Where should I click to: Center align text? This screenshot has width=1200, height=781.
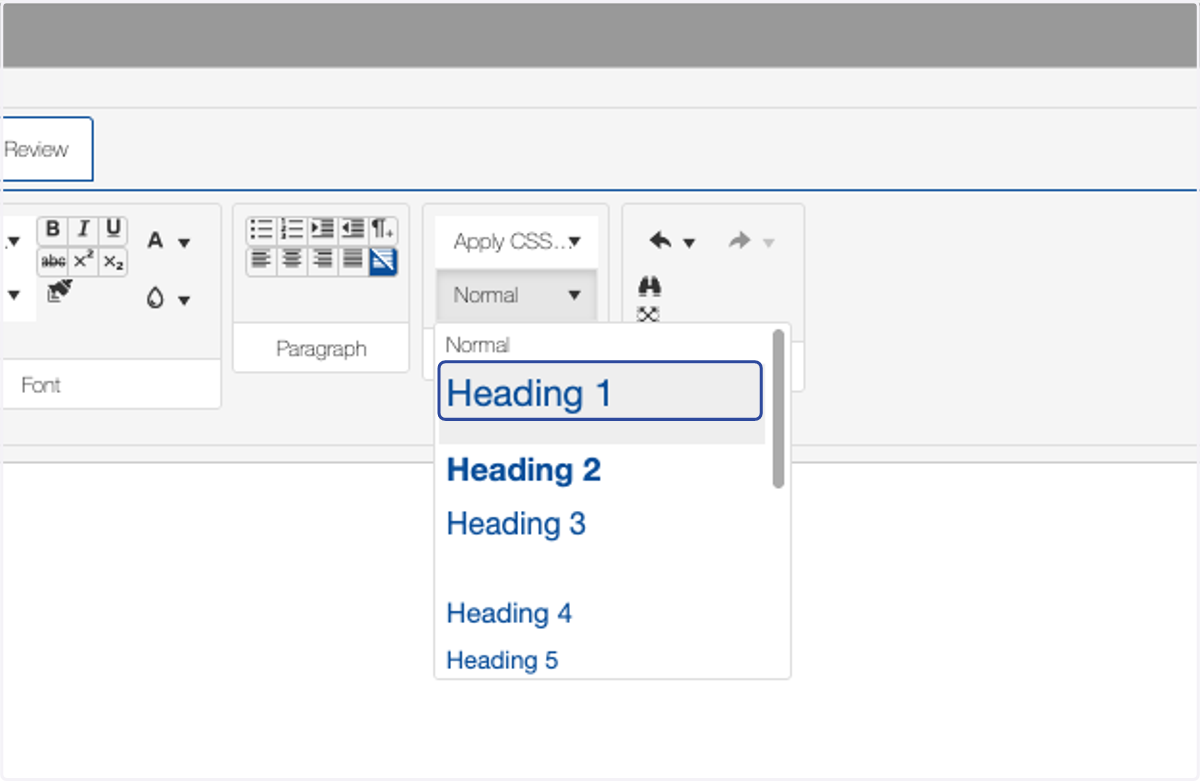[291, 261]
